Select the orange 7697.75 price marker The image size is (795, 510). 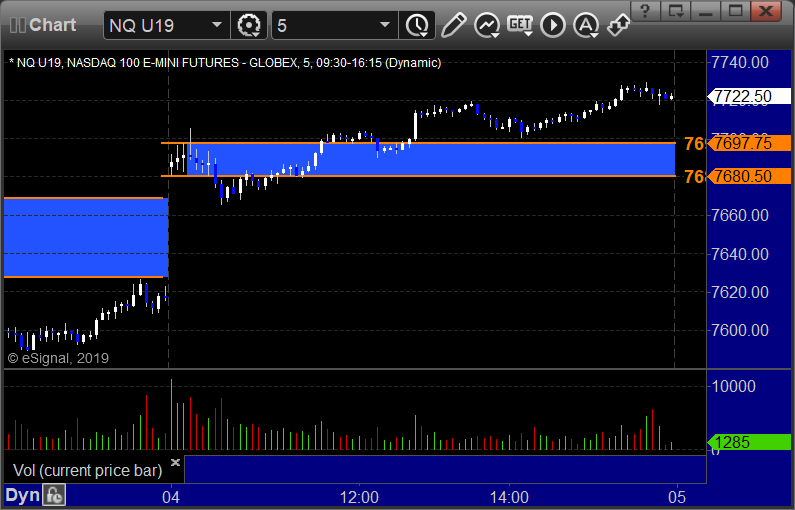tap(749, 143)
